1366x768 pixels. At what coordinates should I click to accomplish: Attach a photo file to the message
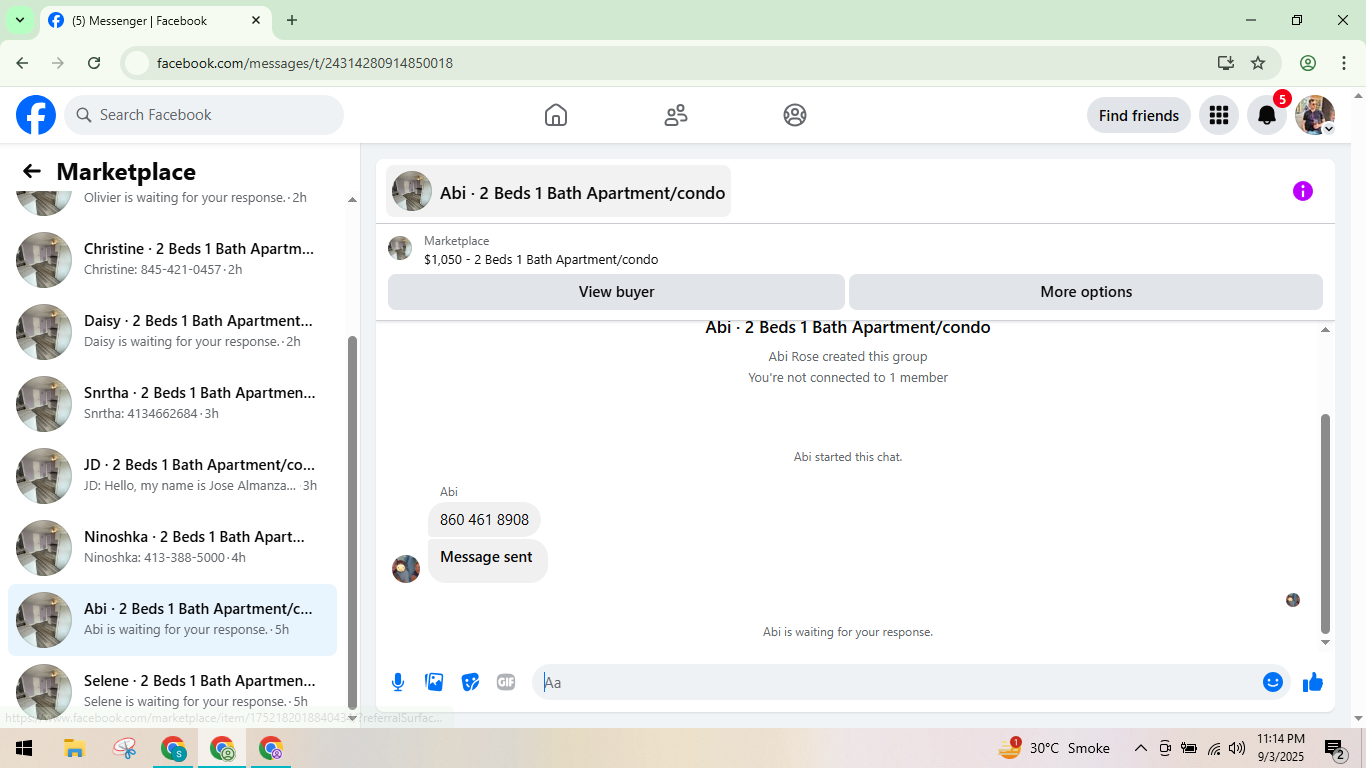(434, 682)
